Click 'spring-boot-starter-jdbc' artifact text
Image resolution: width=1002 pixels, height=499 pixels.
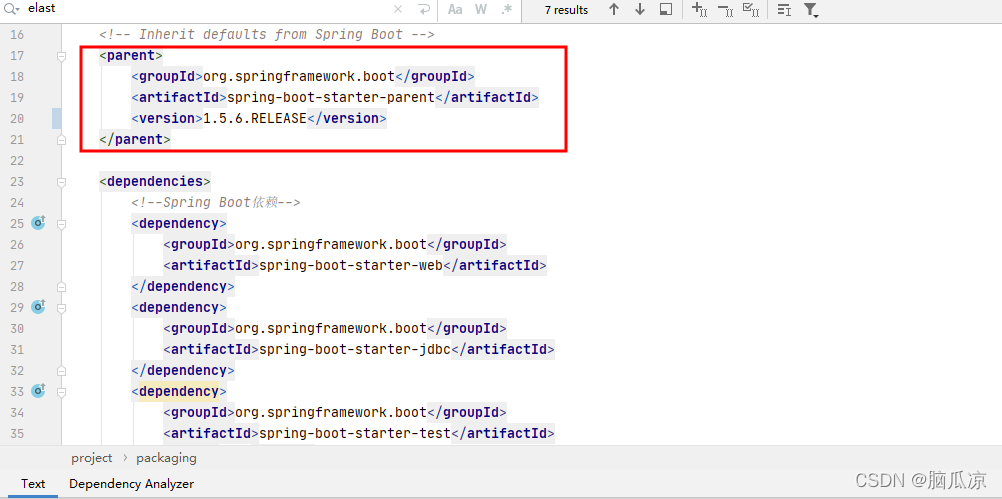[355, 349]
